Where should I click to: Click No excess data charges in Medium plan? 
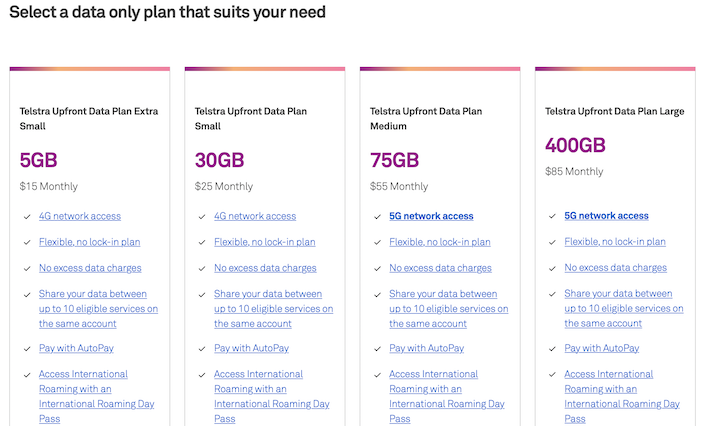pos(440,268)
